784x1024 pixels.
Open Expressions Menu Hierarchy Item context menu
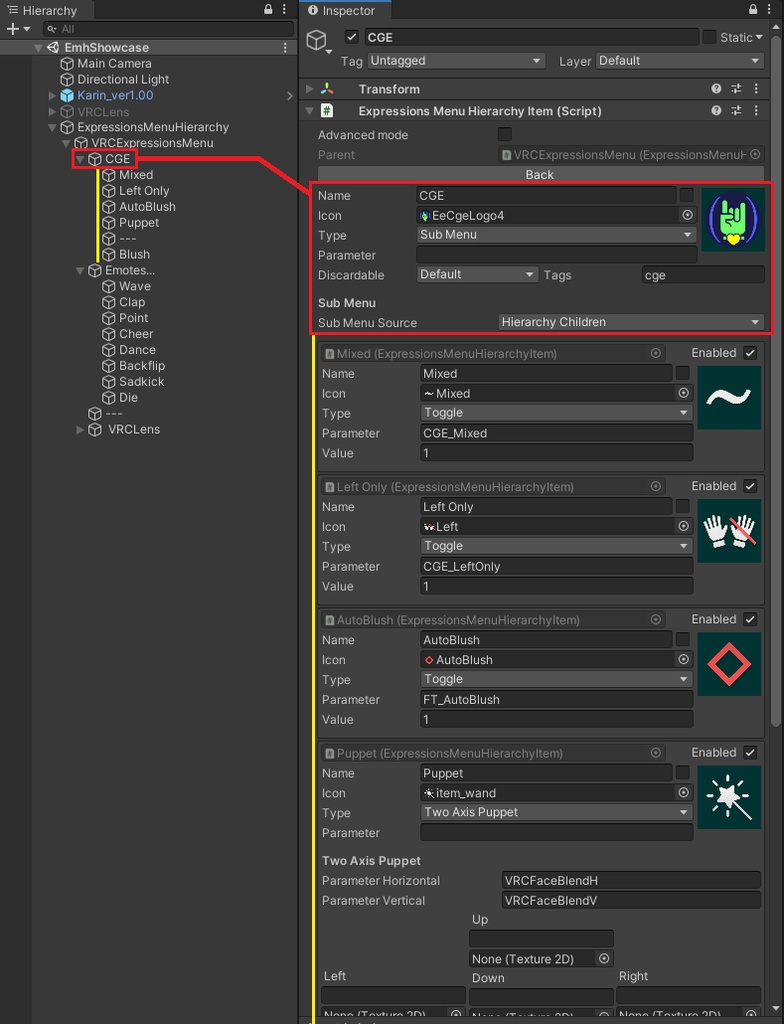(x=757, y=111)
